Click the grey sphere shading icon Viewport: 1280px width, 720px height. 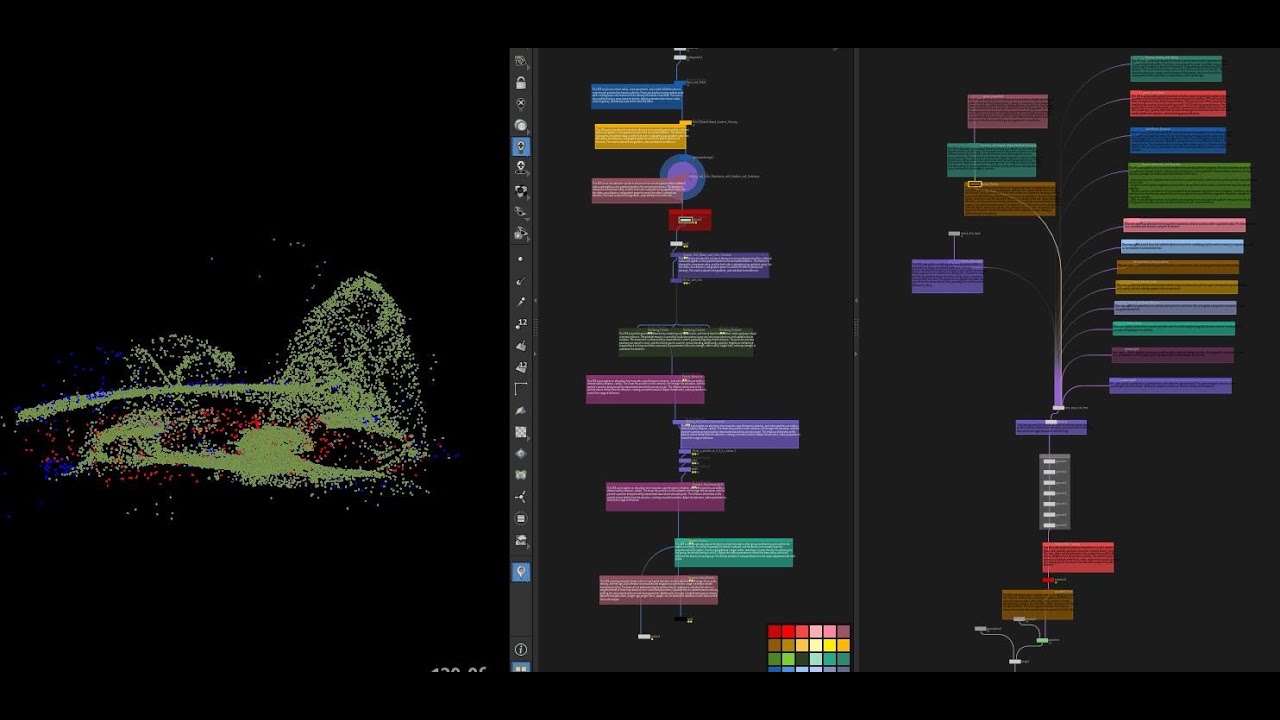(x=521, y=125)
